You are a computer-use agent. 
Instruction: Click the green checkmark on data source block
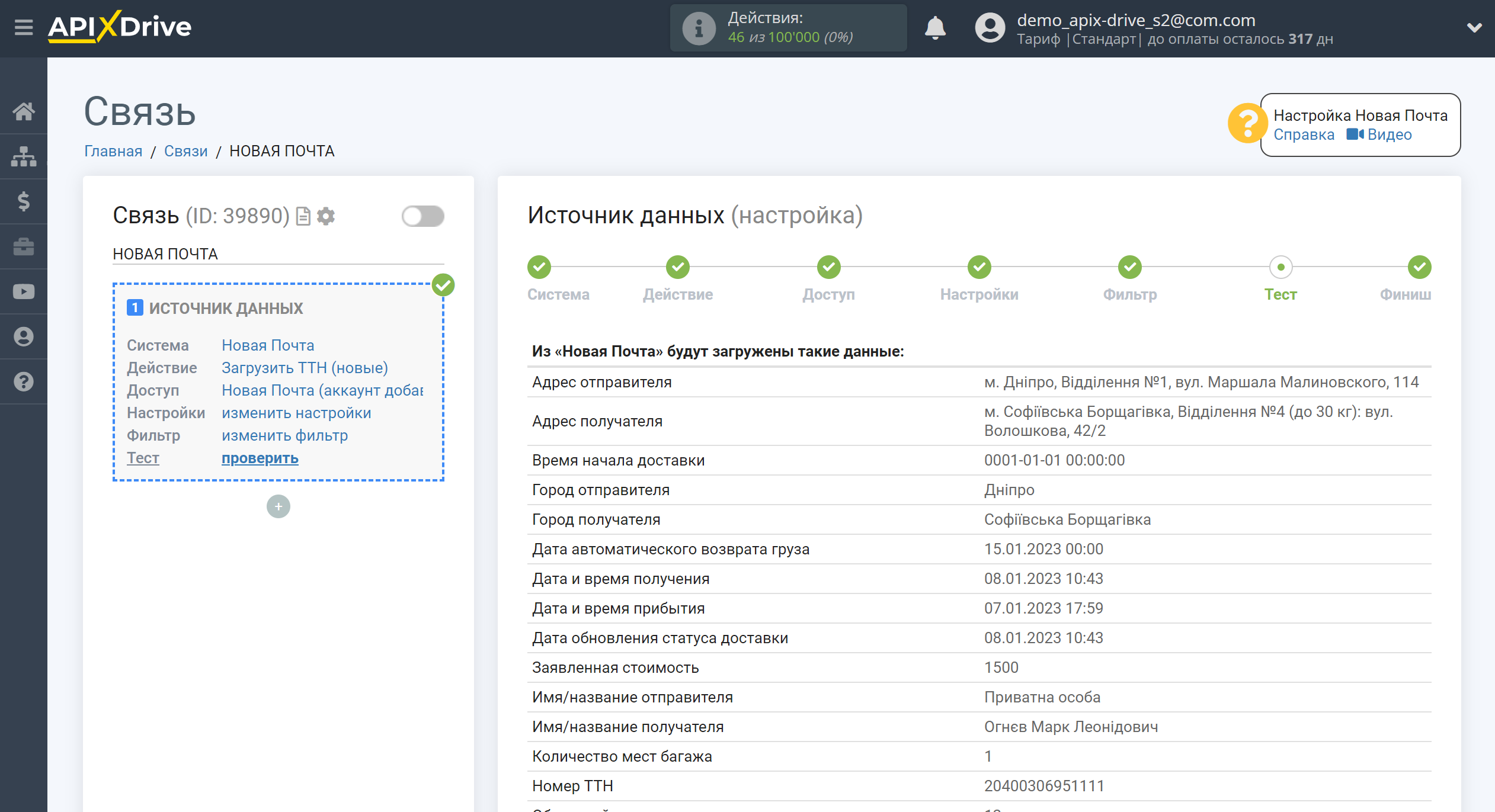[x=443, y=285]
